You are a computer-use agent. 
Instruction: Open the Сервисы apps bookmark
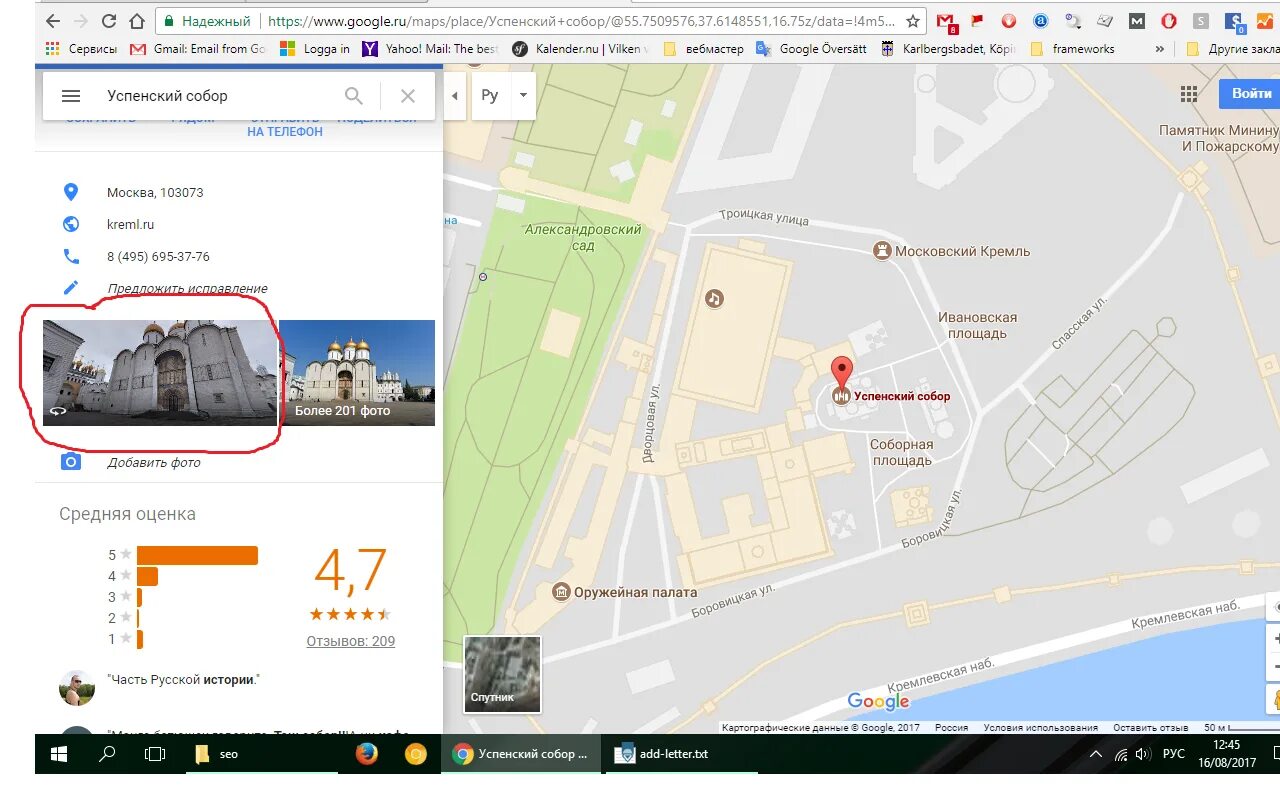[82, 48]
